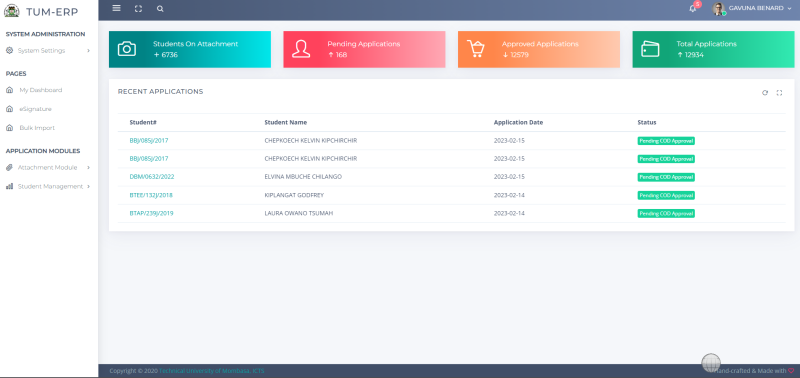Select the Approved Applications card title

click(x=540, y=44)
